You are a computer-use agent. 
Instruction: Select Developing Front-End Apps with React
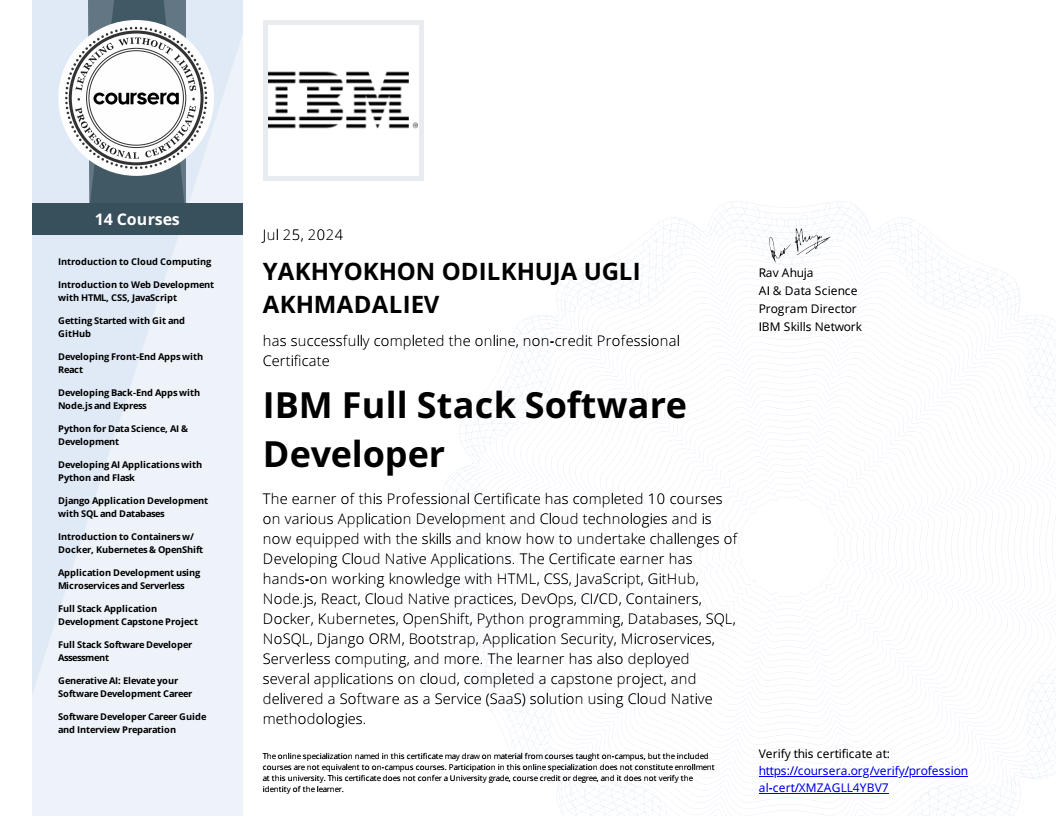(131, 363)
